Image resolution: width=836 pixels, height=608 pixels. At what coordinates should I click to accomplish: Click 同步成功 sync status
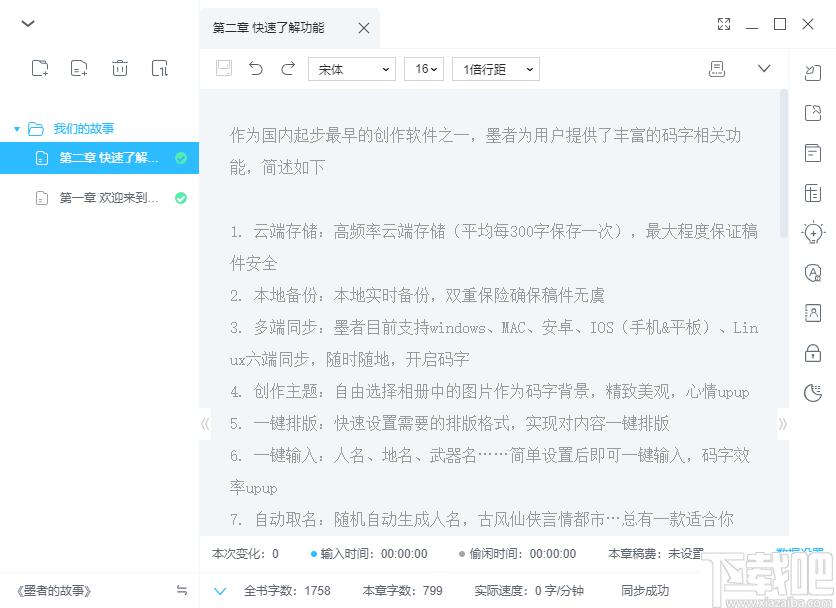coord(645,591)
